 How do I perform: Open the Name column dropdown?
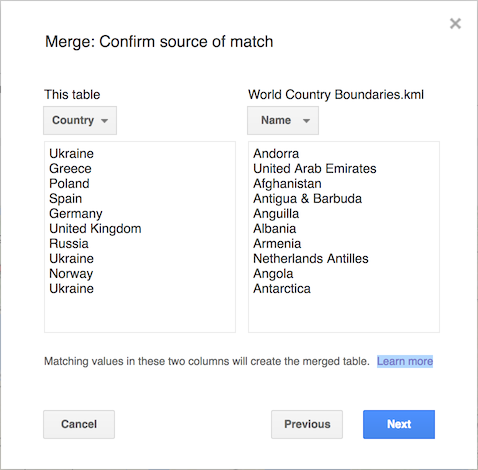click(283, 120)
